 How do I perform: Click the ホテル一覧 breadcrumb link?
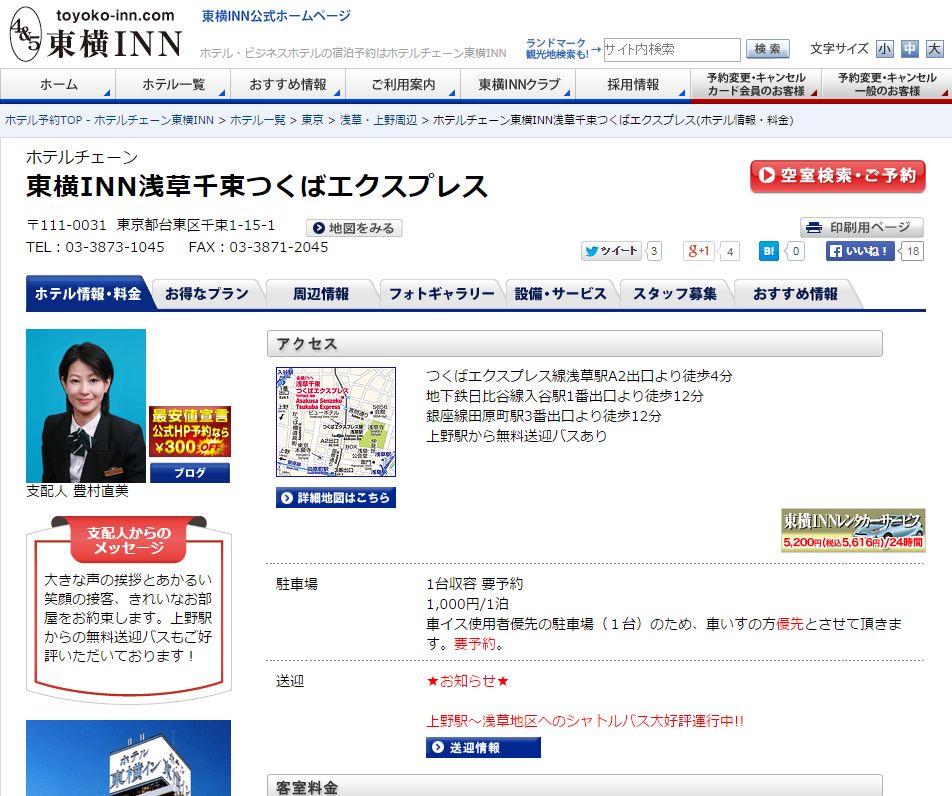(x=257, y=120)
